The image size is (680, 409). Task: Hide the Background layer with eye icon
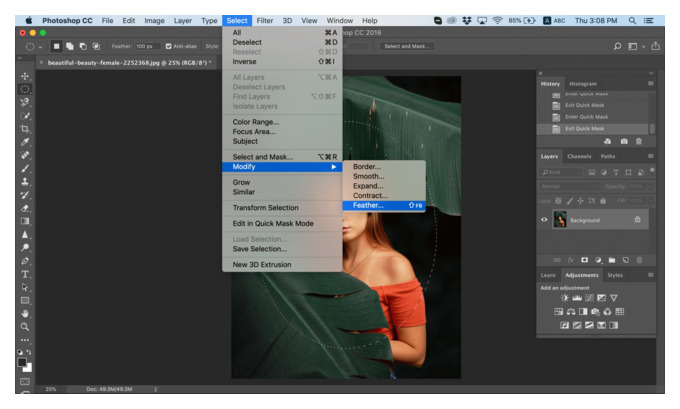(x=544, y=220)
